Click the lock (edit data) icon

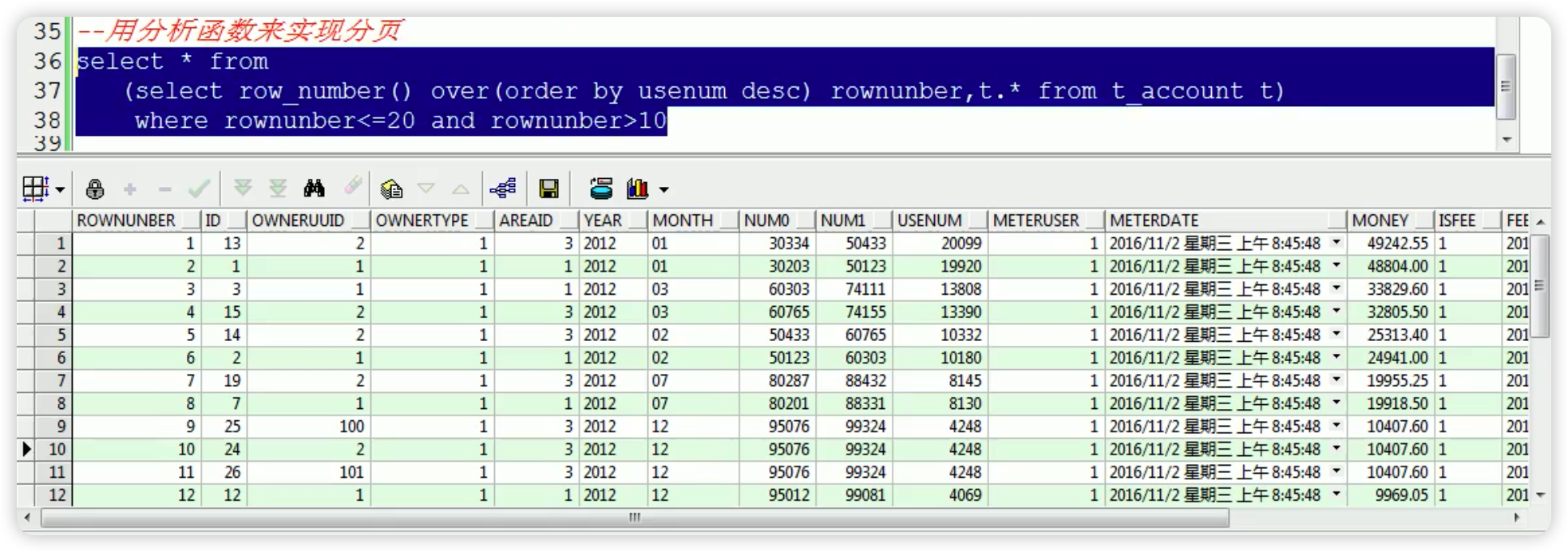click(95, 189)
